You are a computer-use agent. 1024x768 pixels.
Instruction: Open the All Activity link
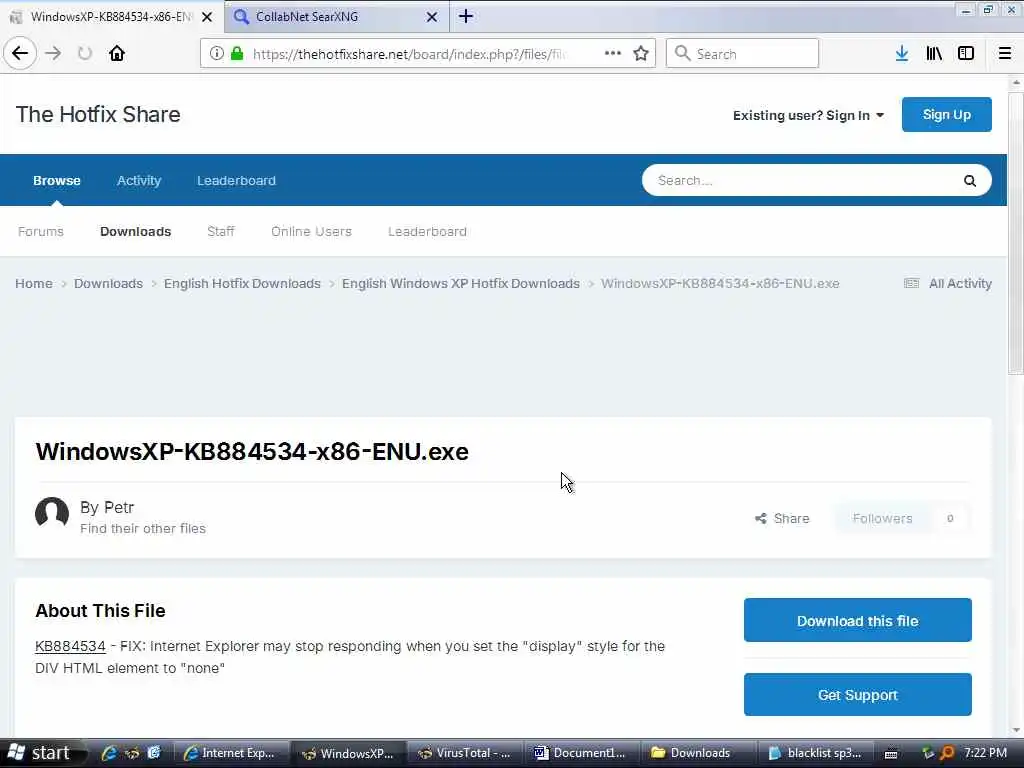click(960, 283)
